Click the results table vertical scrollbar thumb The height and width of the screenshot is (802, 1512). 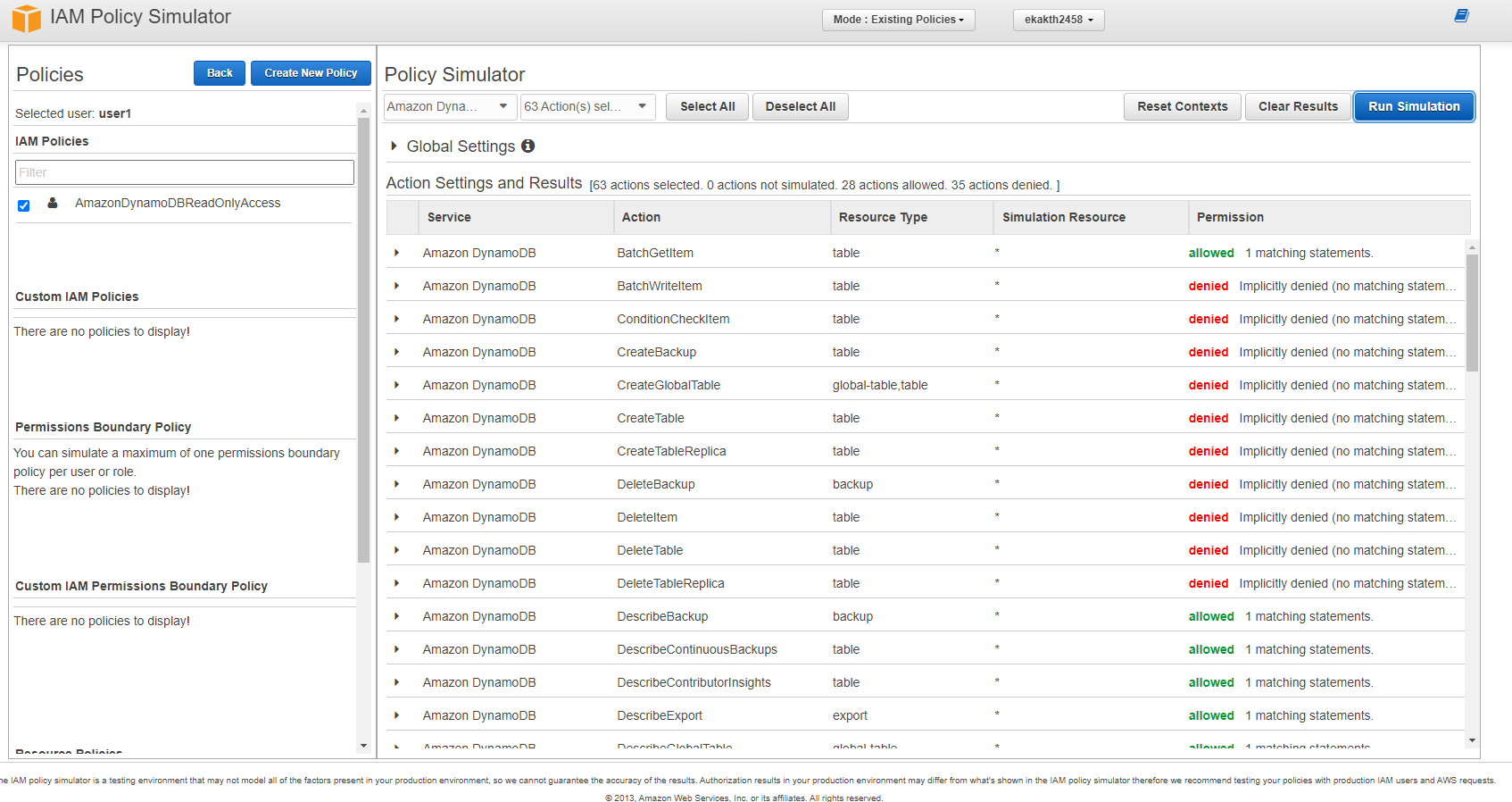[x=1472, y=313]
